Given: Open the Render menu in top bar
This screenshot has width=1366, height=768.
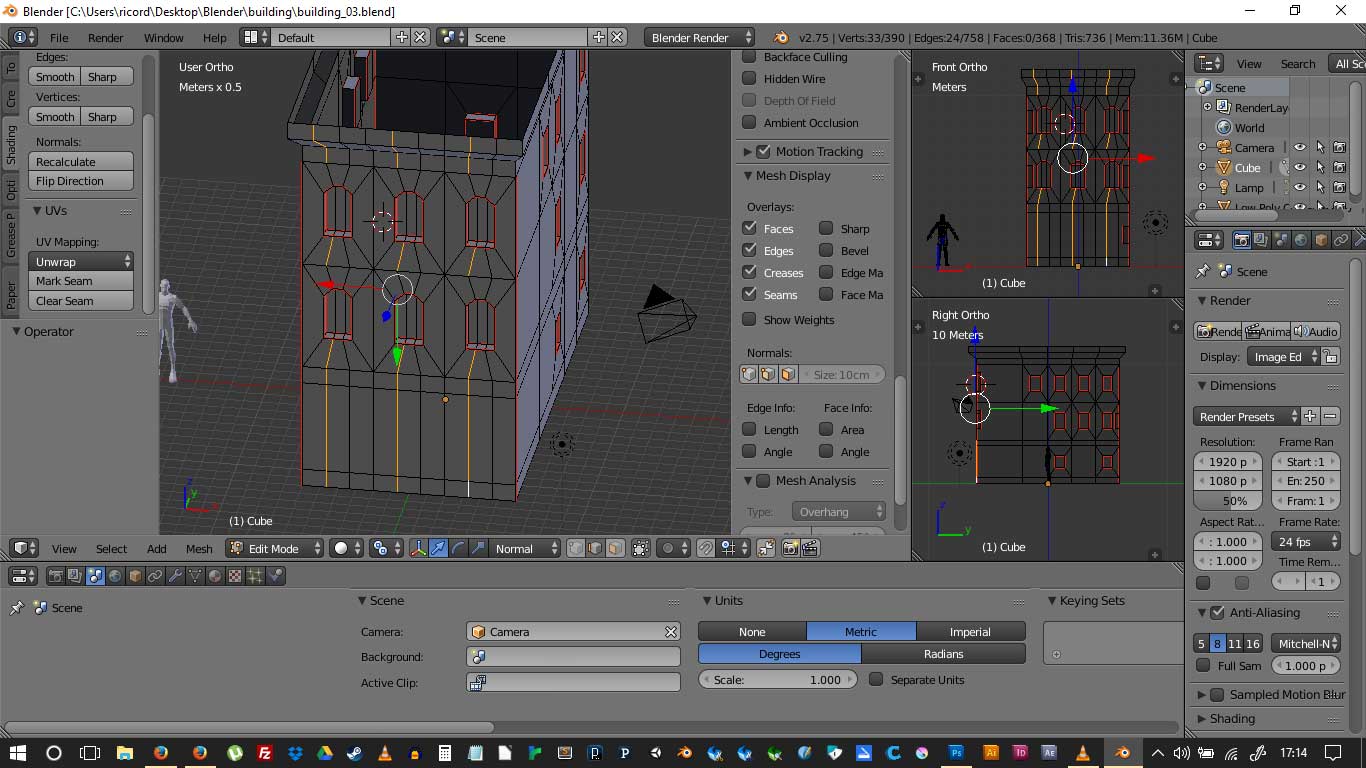Looking at the screenshot, I should [x=105, y=37].
